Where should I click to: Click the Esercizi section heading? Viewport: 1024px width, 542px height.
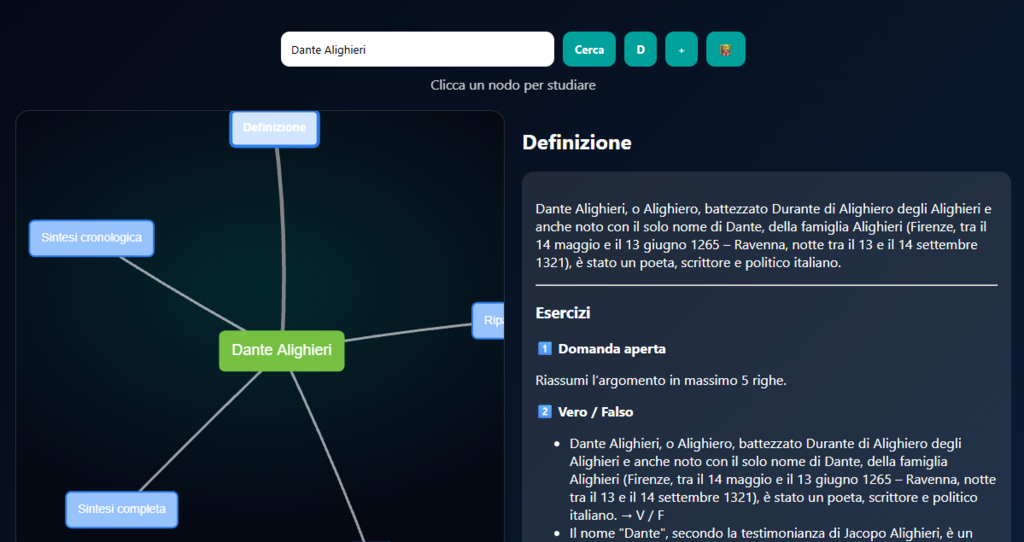coord(563,313)
